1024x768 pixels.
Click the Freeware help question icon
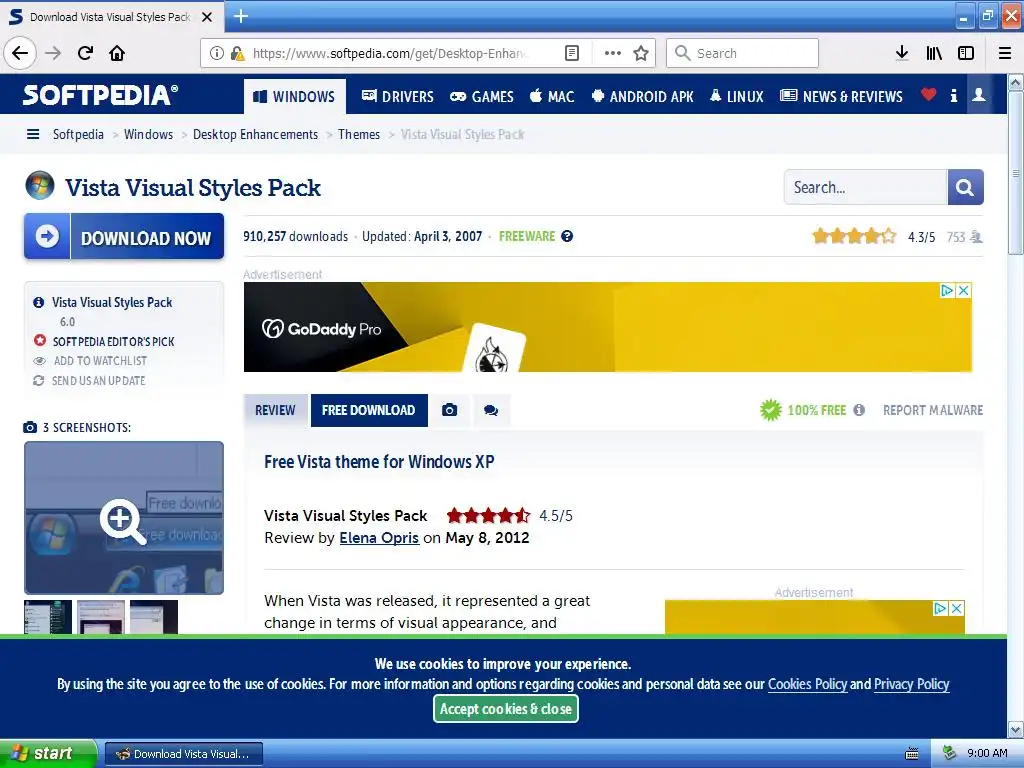pyautogui.click(x=567, y=236)
